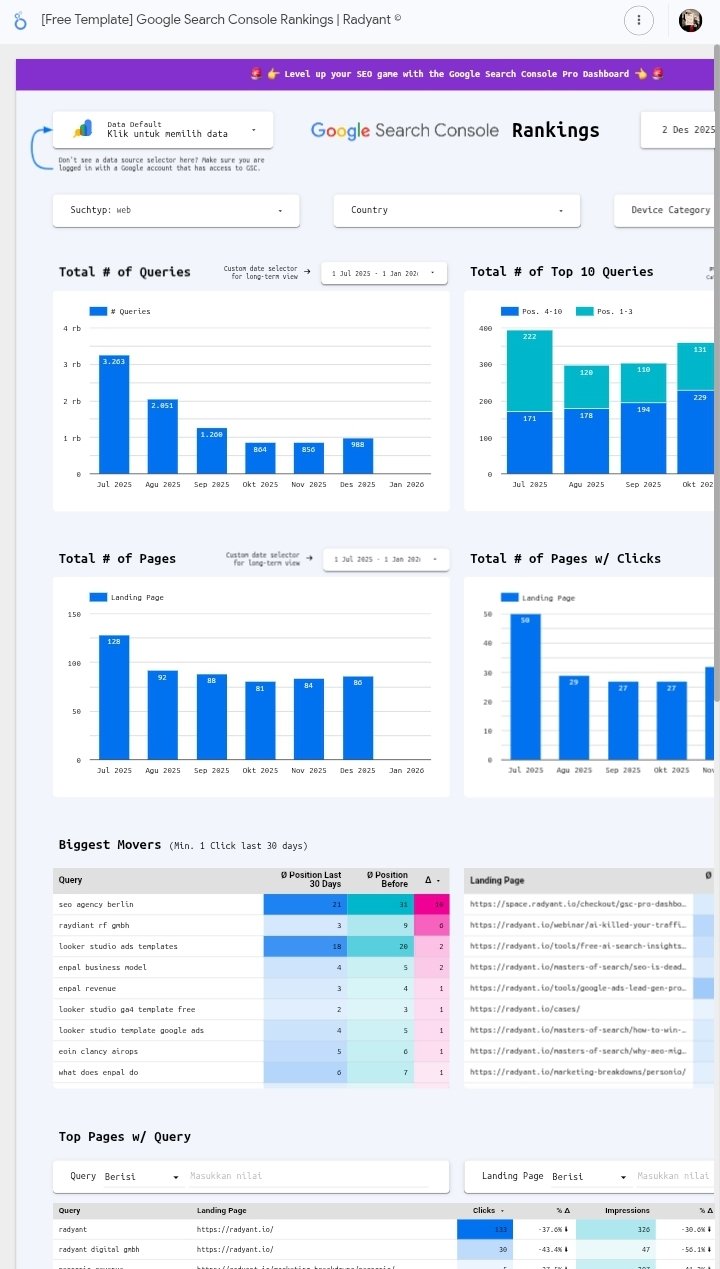720x1269 pixels.
Task: Select the 'looker studio ga4 template free' row
Action: coord(251,1009)
